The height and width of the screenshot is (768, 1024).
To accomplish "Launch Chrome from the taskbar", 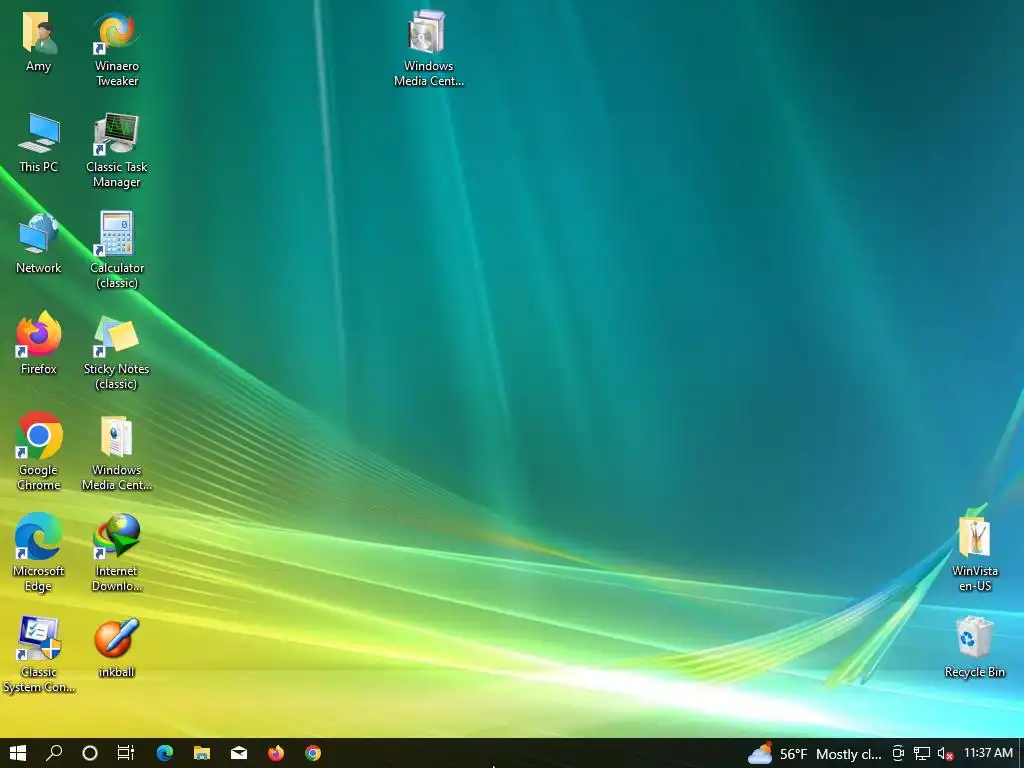I will [313, 753].
